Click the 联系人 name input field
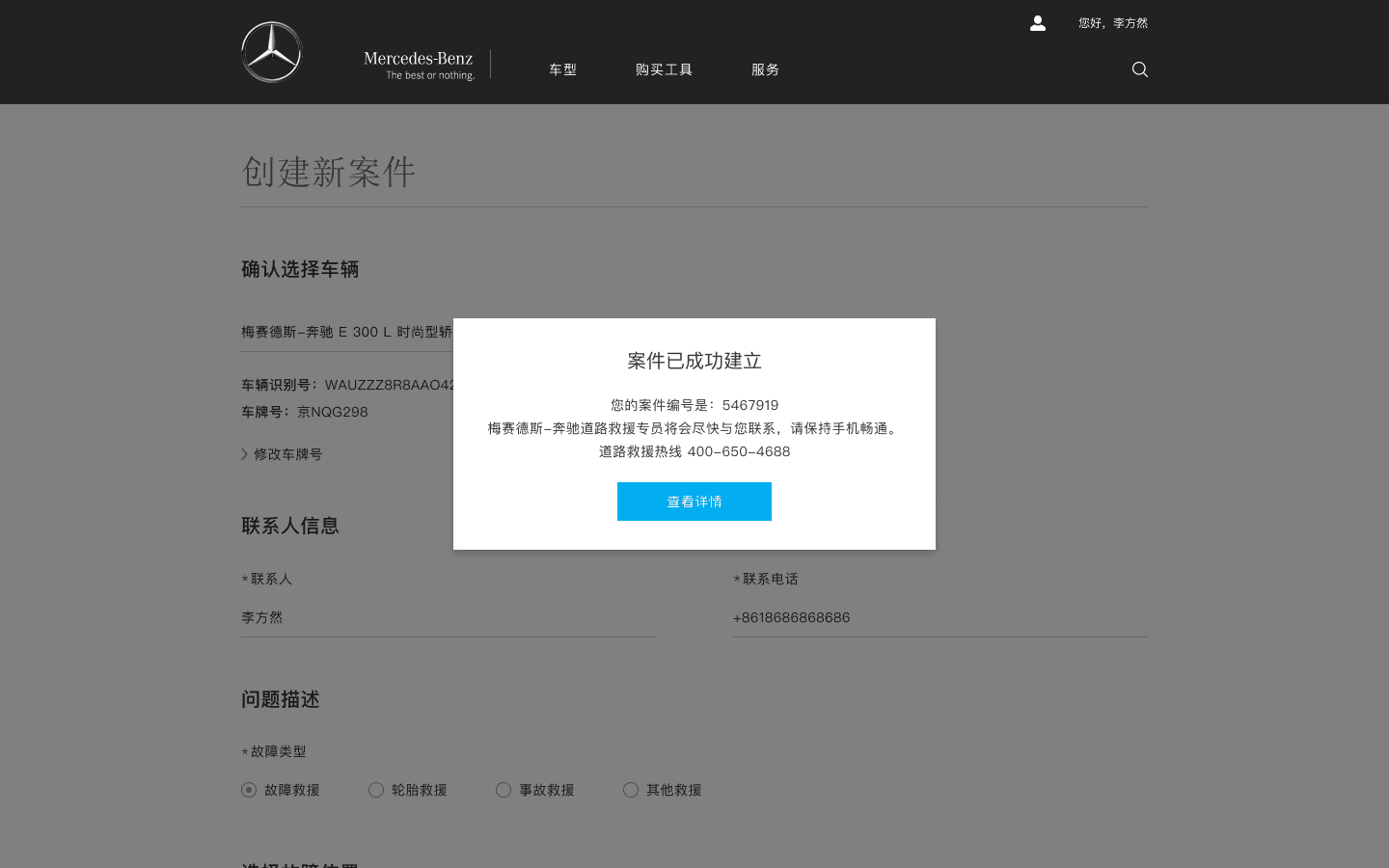This screenshot has width=1389, height=868. pyautogui.click(x=449, y=617)
